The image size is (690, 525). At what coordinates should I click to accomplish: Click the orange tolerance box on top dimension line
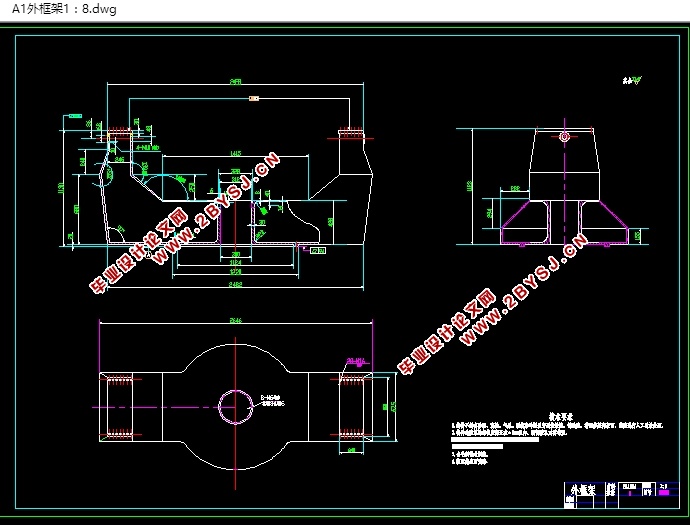[254, 99]
